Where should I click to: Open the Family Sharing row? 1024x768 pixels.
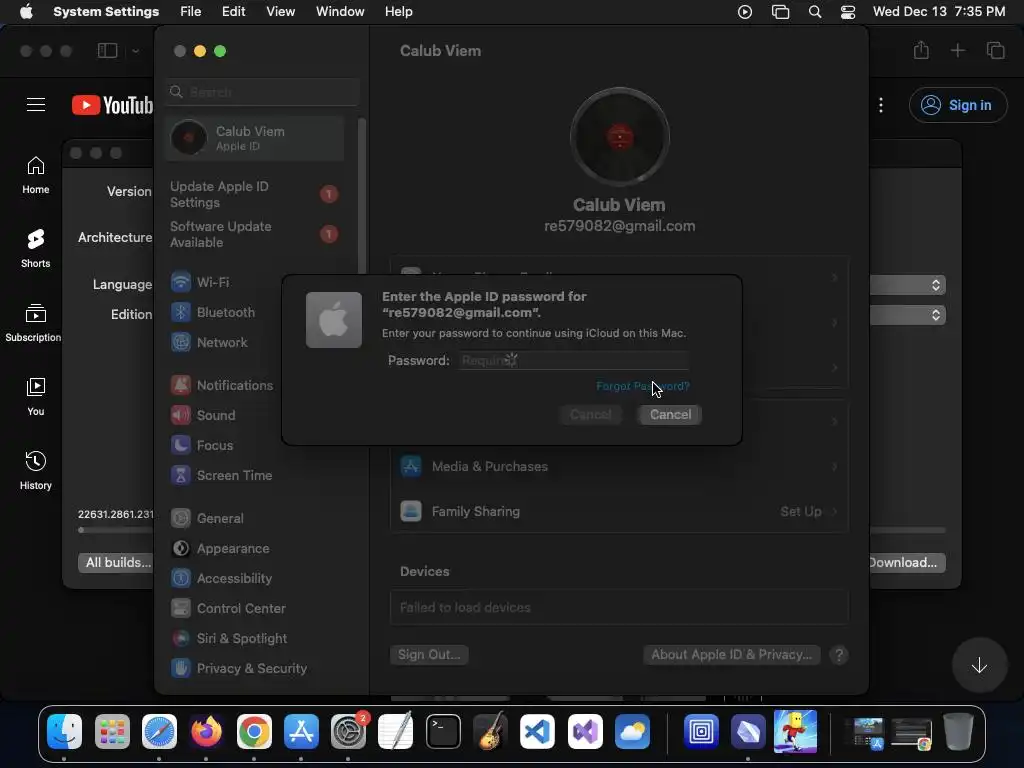[x=619, y=511]
